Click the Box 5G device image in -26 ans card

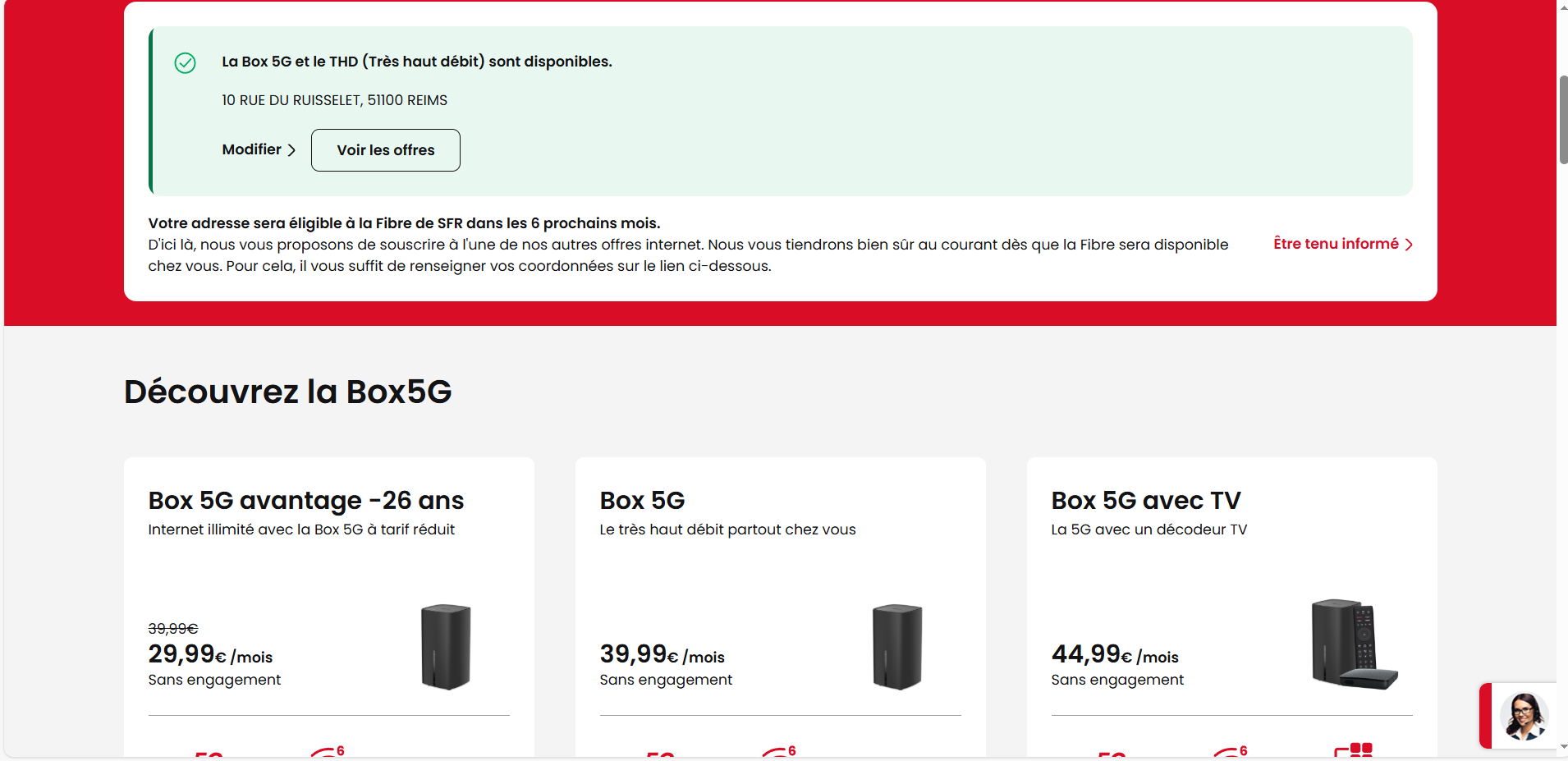(446, 647)
